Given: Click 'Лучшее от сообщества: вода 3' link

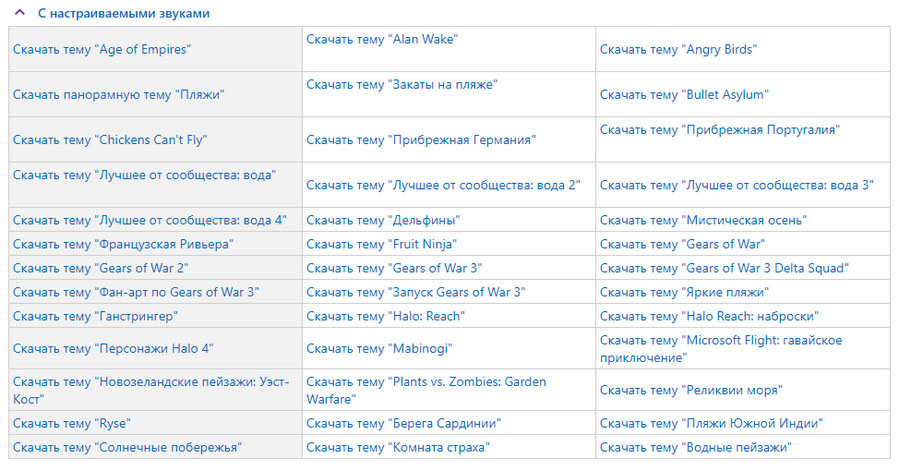Looking at the screenshot, I should pos(736,185).
